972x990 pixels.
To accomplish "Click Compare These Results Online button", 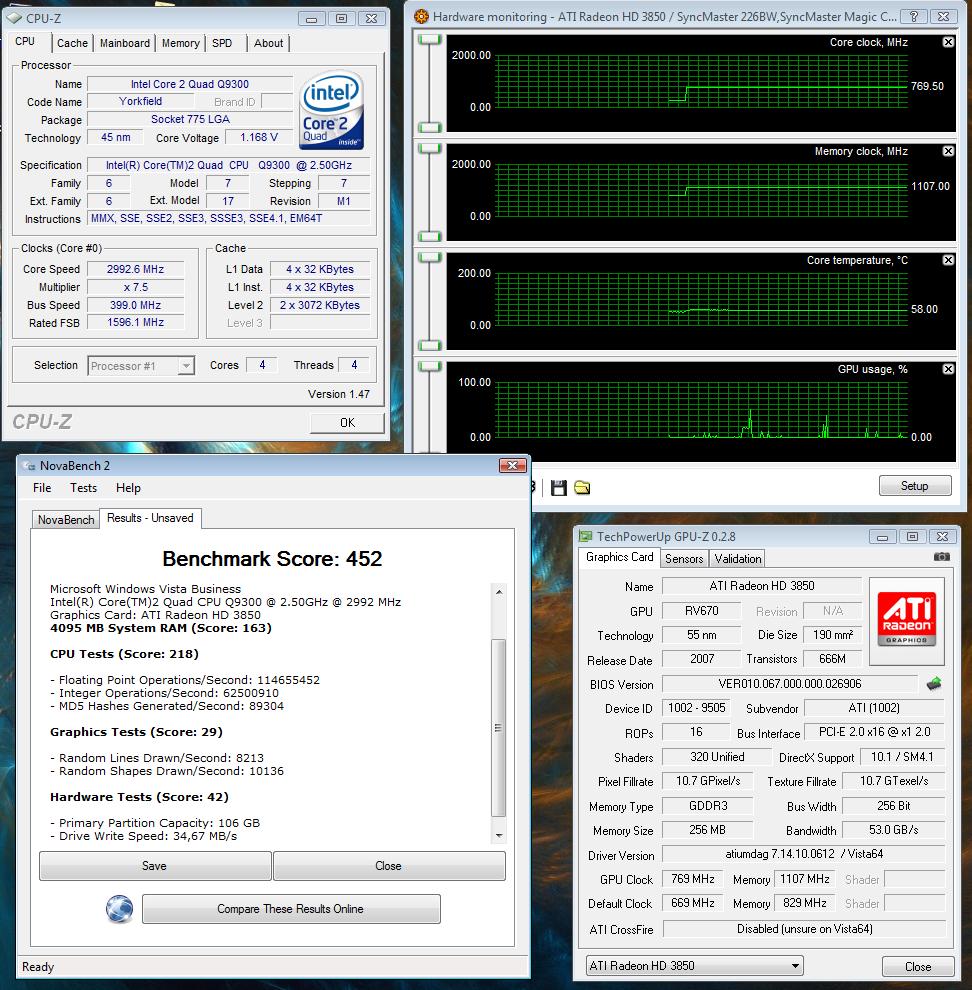I will coord(290,909).
